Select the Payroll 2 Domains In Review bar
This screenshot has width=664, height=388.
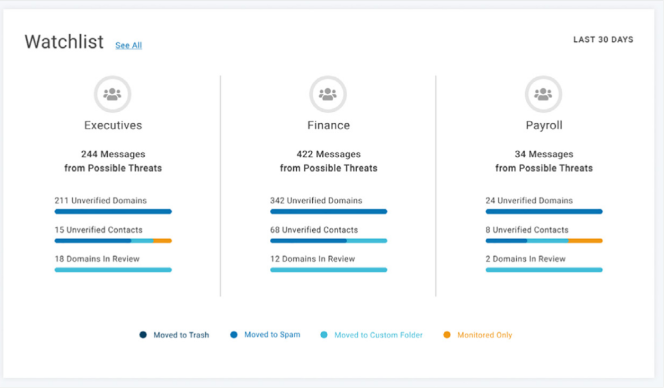coord(544,270)
